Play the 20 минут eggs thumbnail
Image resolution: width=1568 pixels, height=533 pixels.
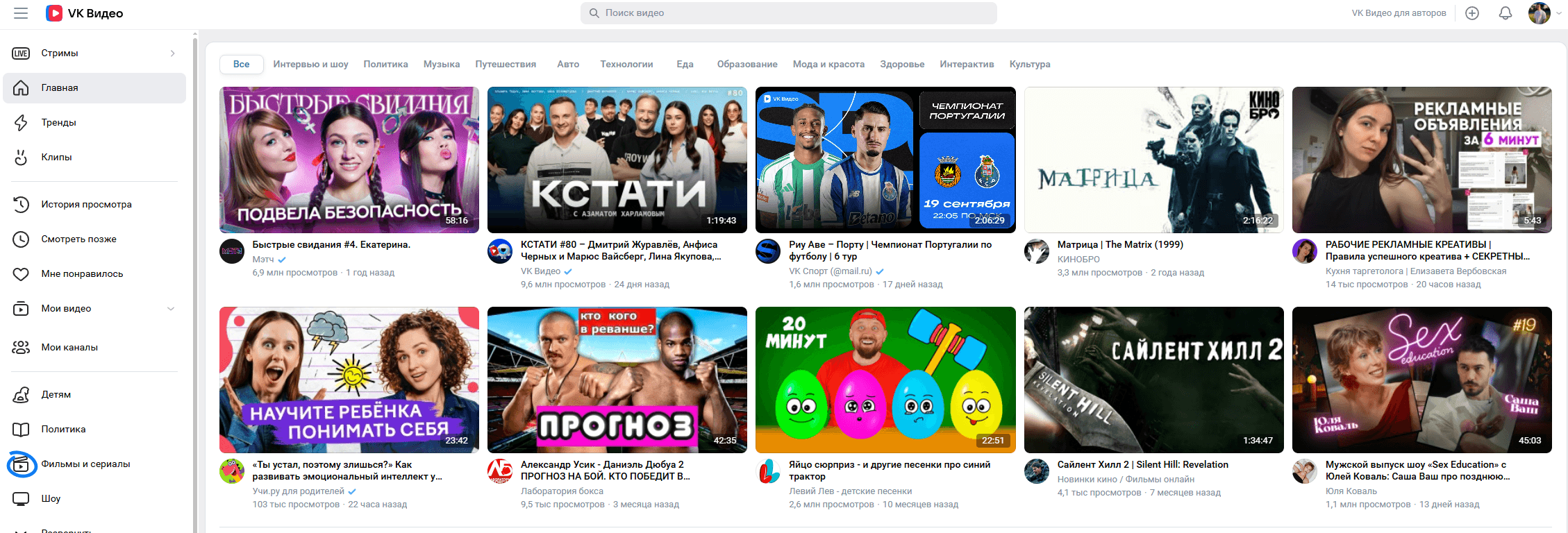(x=885, y=380)
